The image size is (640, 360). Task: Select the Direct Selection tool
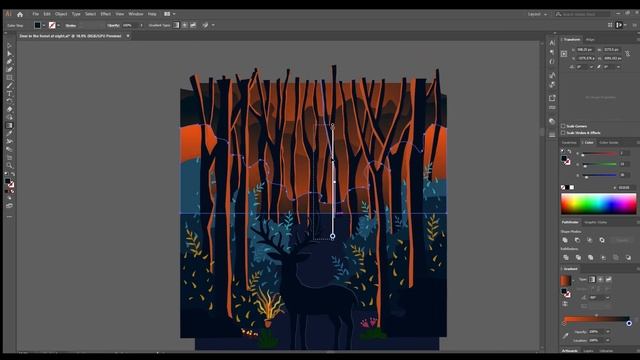(x=9, y=53)
